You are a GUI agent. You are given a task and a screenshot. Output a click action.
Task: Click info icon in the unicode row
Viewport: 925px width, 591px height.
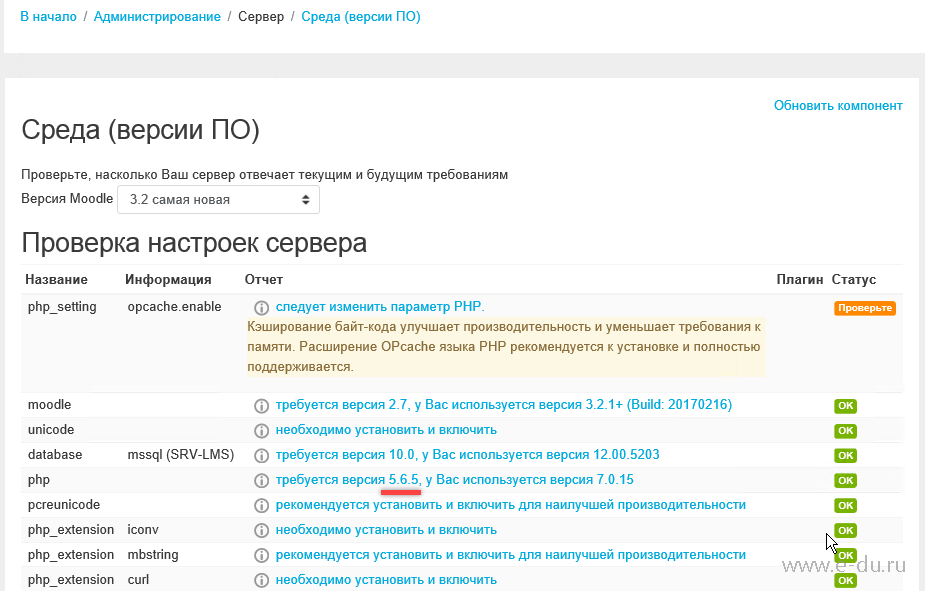point(262,431)
